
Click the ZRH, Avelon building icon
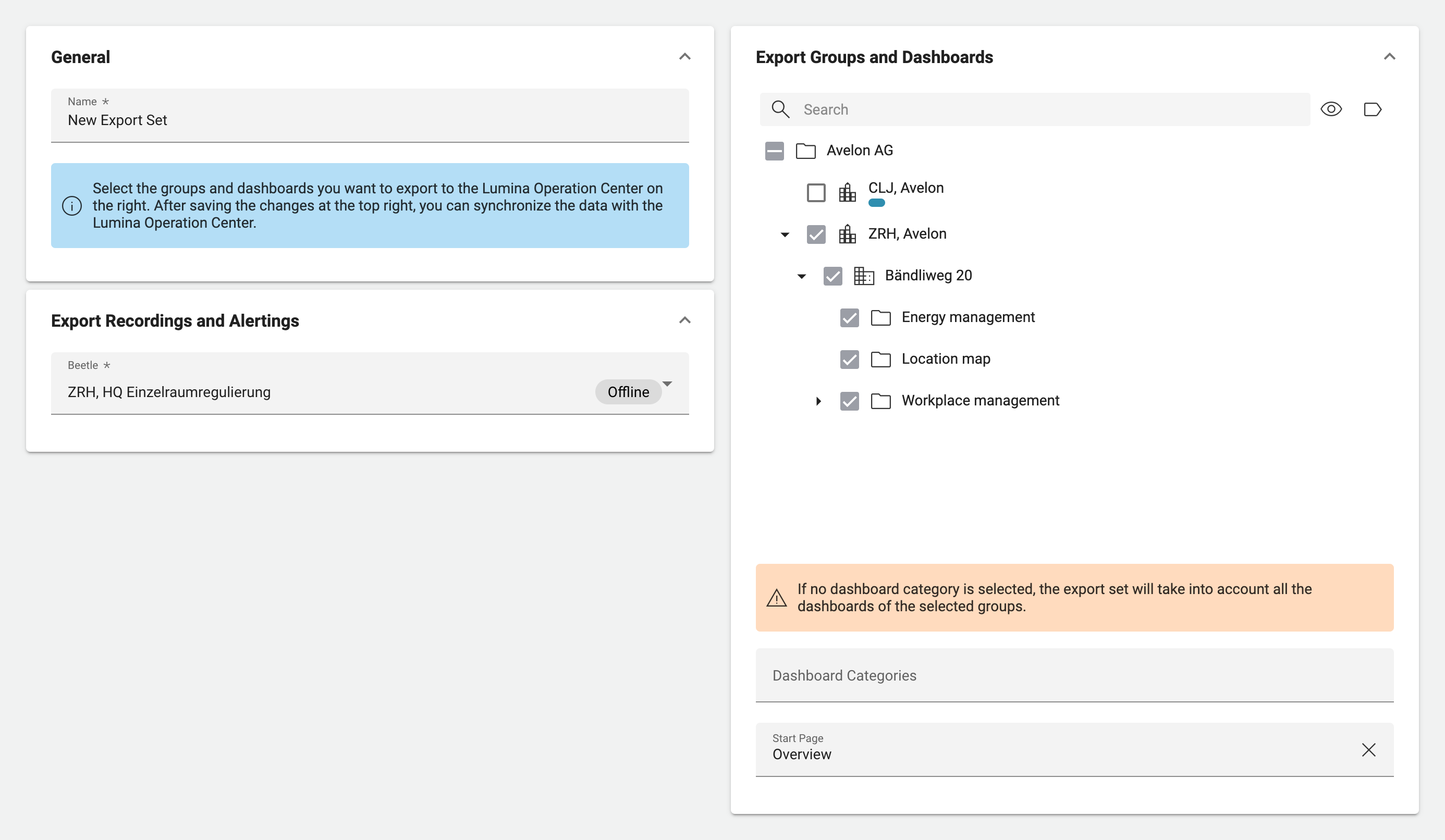tap(847, 234)
